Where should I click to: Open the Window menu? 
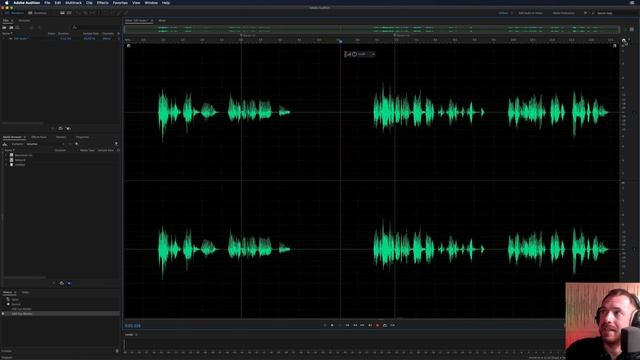[151, 2]
